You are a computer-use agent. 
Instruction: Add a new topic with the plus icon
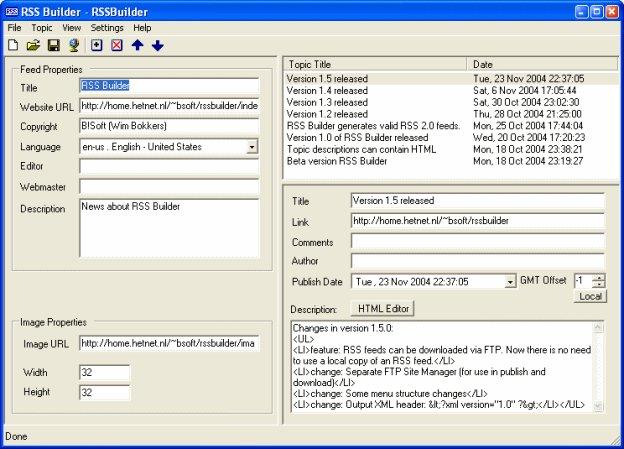click(97, 45)
